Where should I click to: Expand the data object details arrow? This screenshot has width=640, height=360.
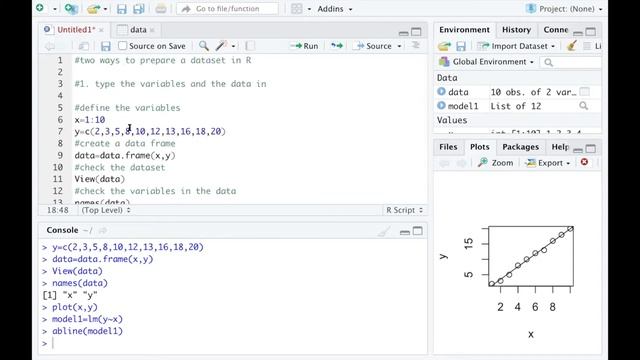[x=441, y=91]
